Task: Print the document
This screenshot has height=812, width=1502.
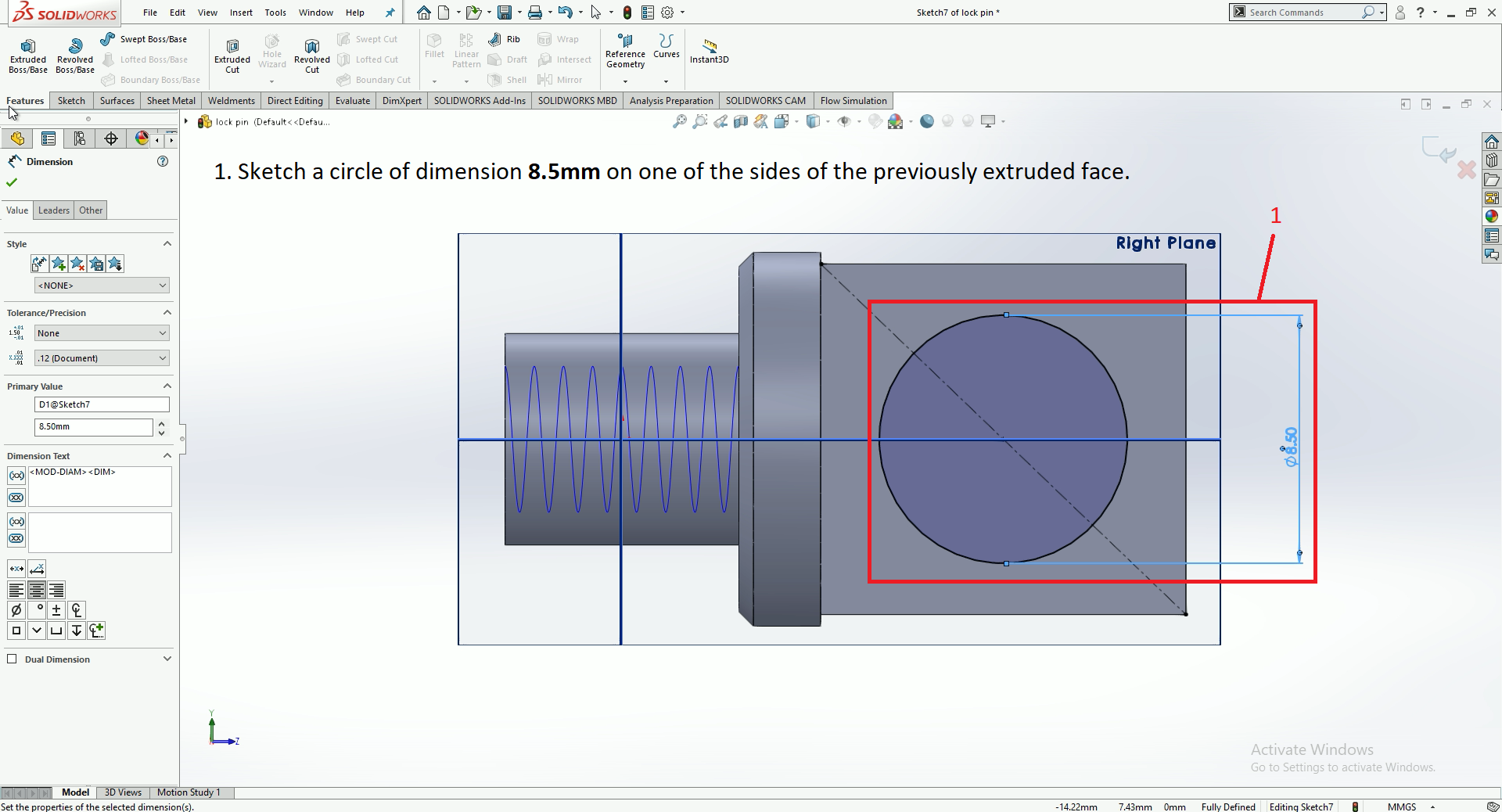Action: pyautogui.click(x=535, y=13)
